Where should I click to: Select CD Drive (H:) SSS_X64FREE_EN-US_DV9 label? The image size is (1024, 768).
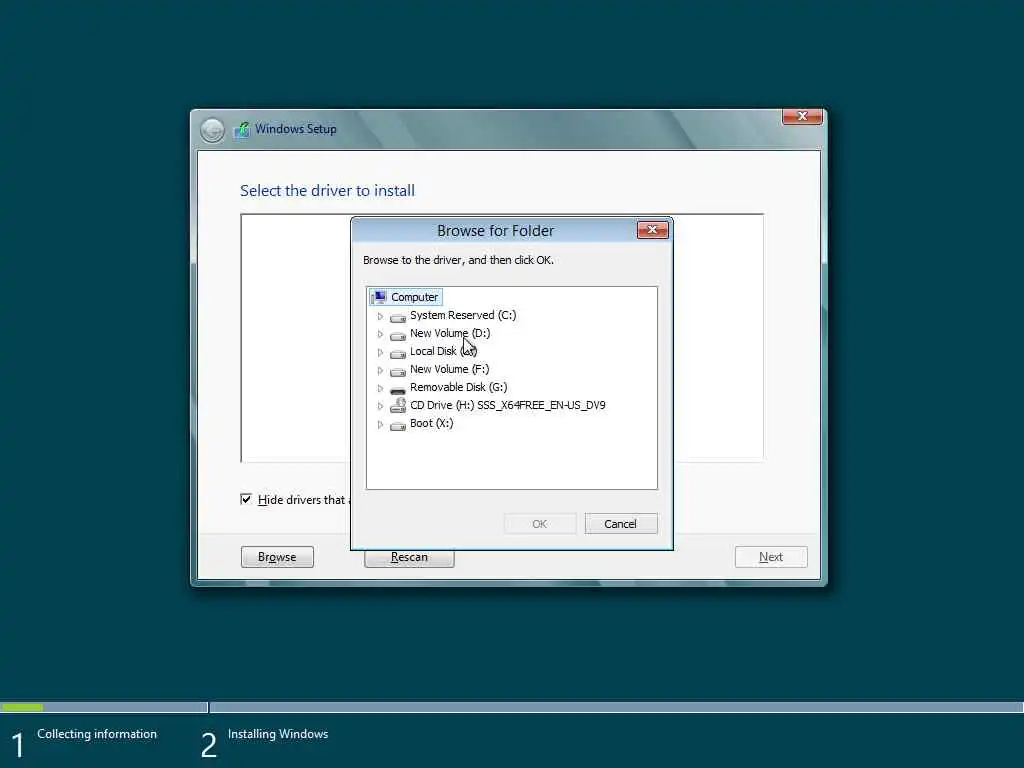point(507,406)
